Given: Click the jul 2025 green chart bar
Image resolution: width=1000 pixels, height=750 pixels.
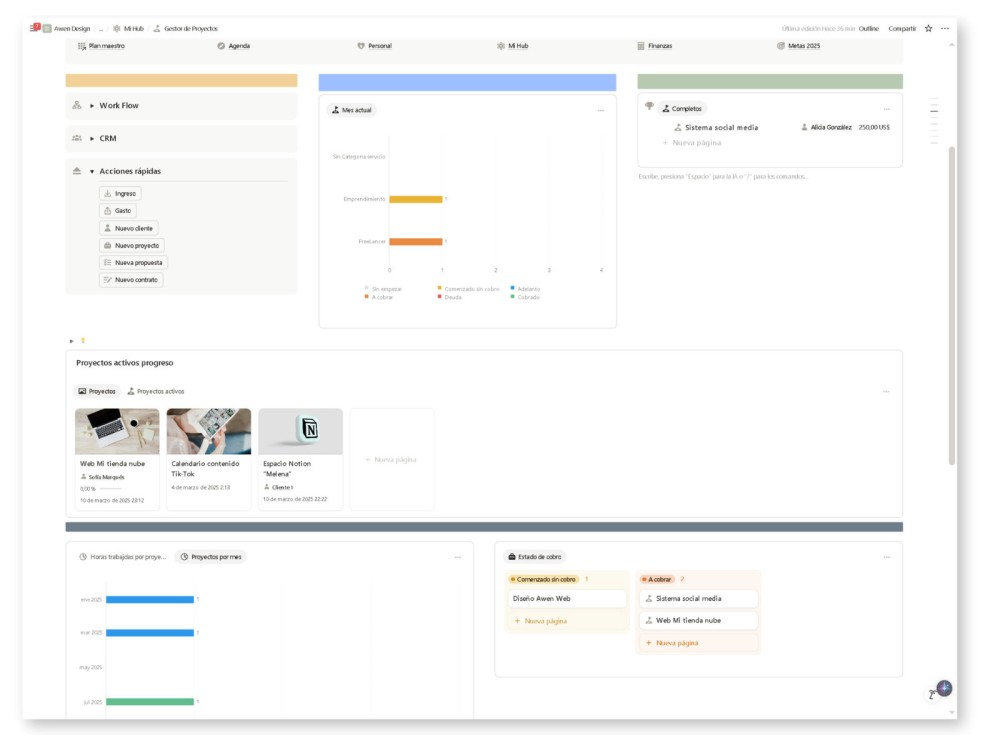Looking at the screenshot, I should 150,702.
